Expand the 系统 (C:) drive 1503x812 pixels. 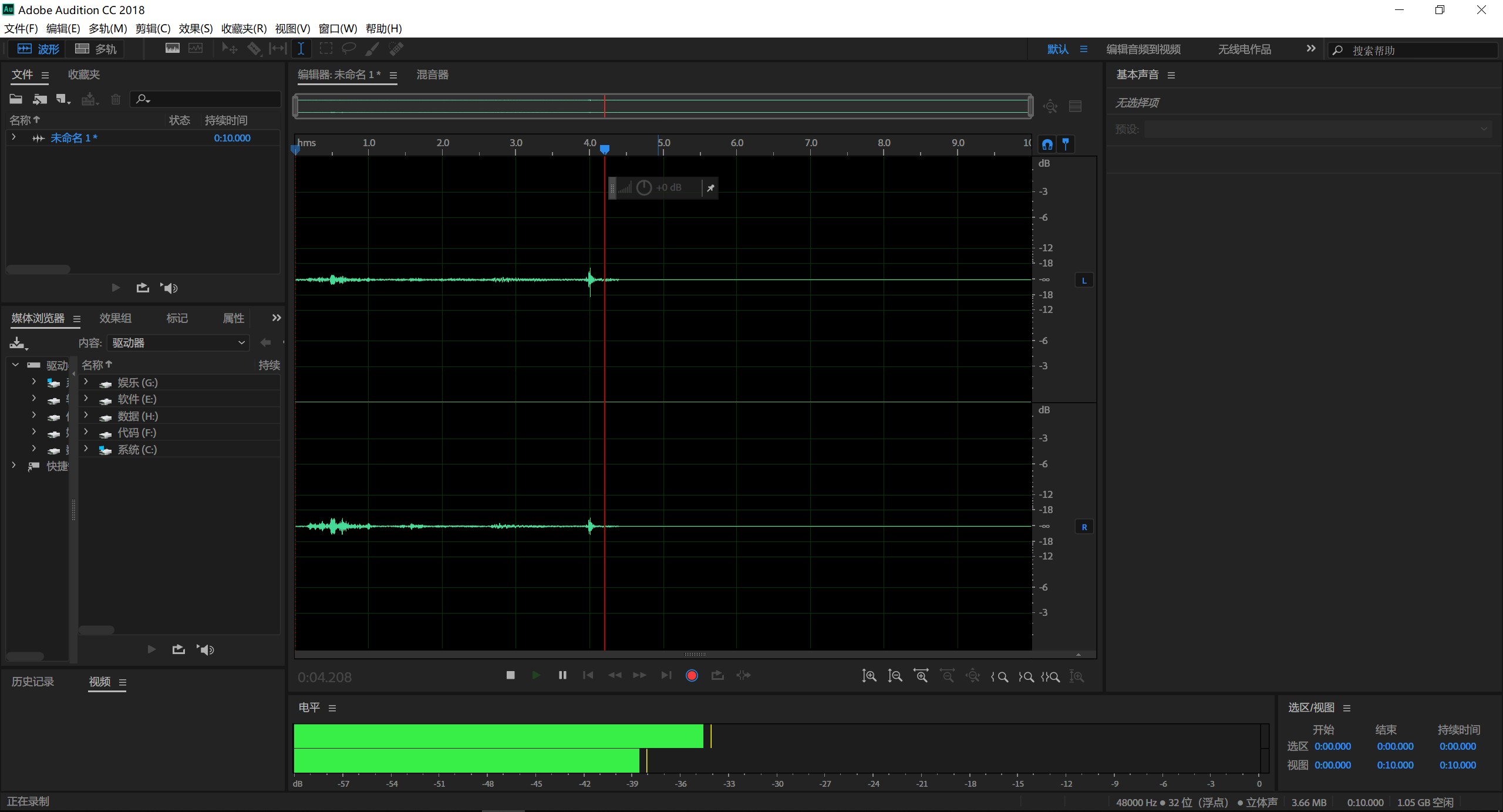[86, 449]
